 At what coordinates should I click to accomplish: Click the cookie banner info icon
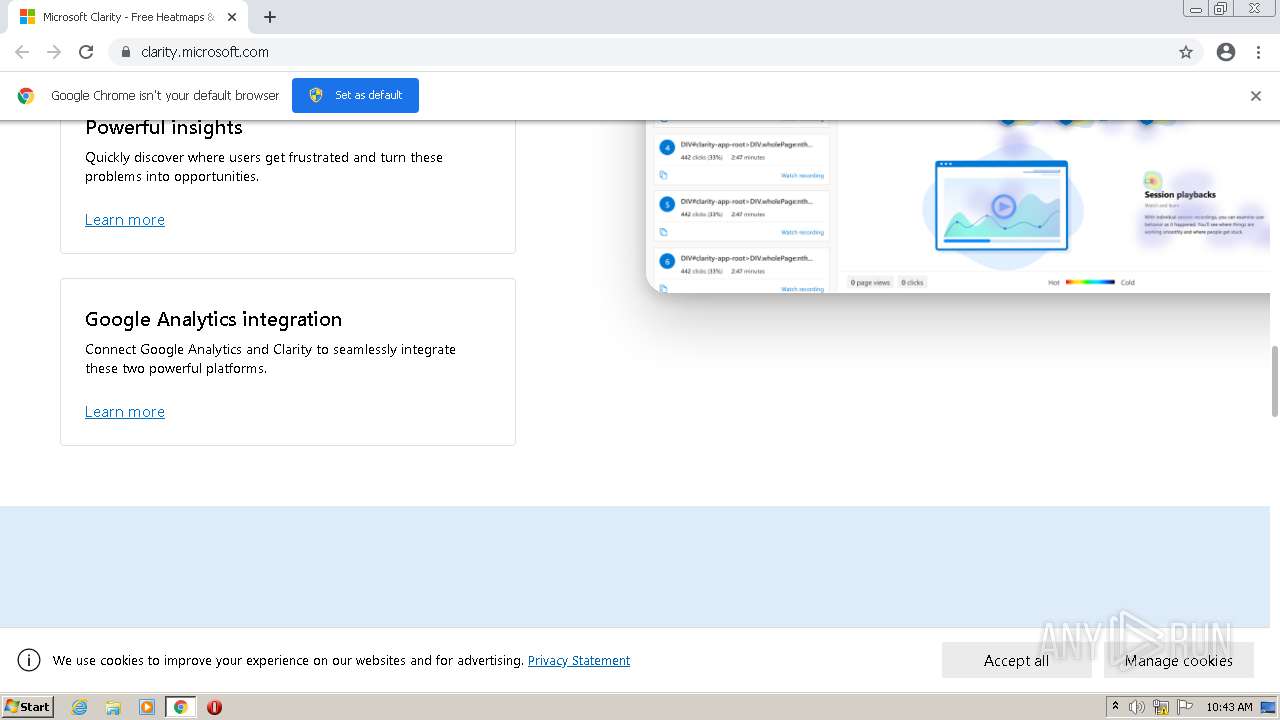point(29,660)
